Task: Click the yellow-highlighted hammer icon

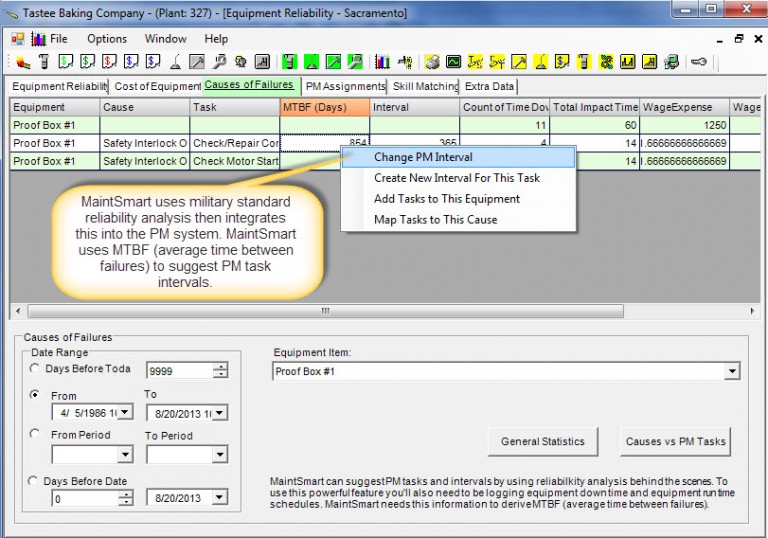Action: coord(519,62)
